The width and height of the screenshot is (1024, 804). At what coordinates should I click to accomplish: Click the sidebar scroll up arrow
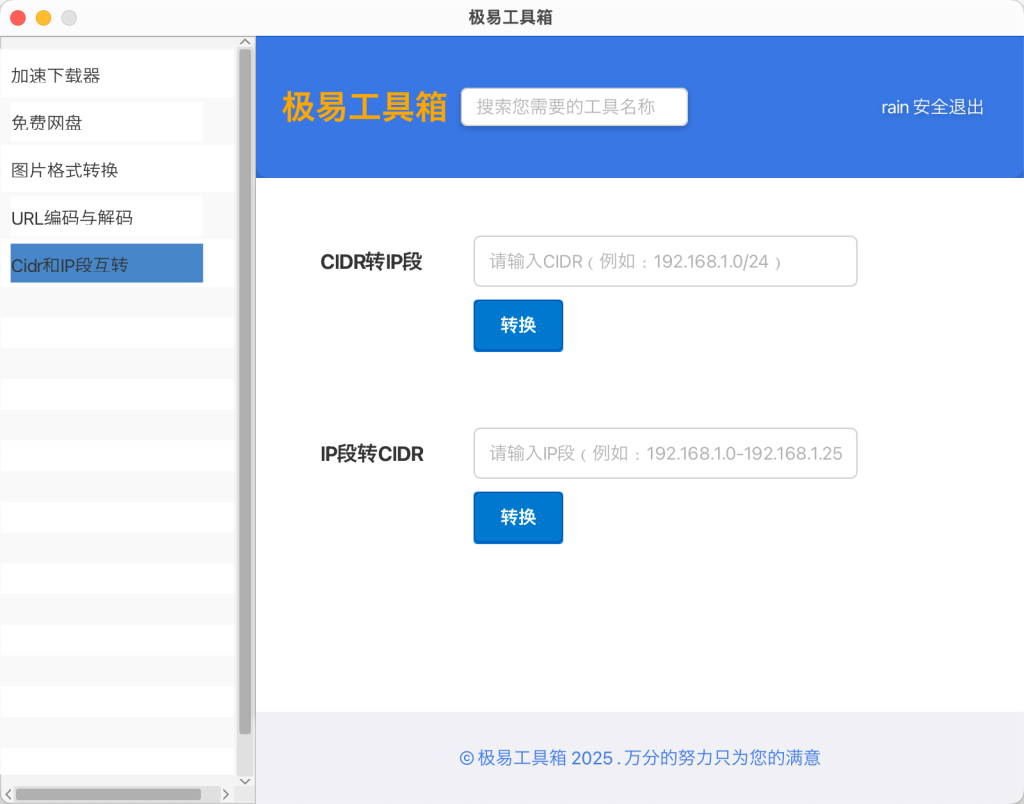tap(245, 42)
